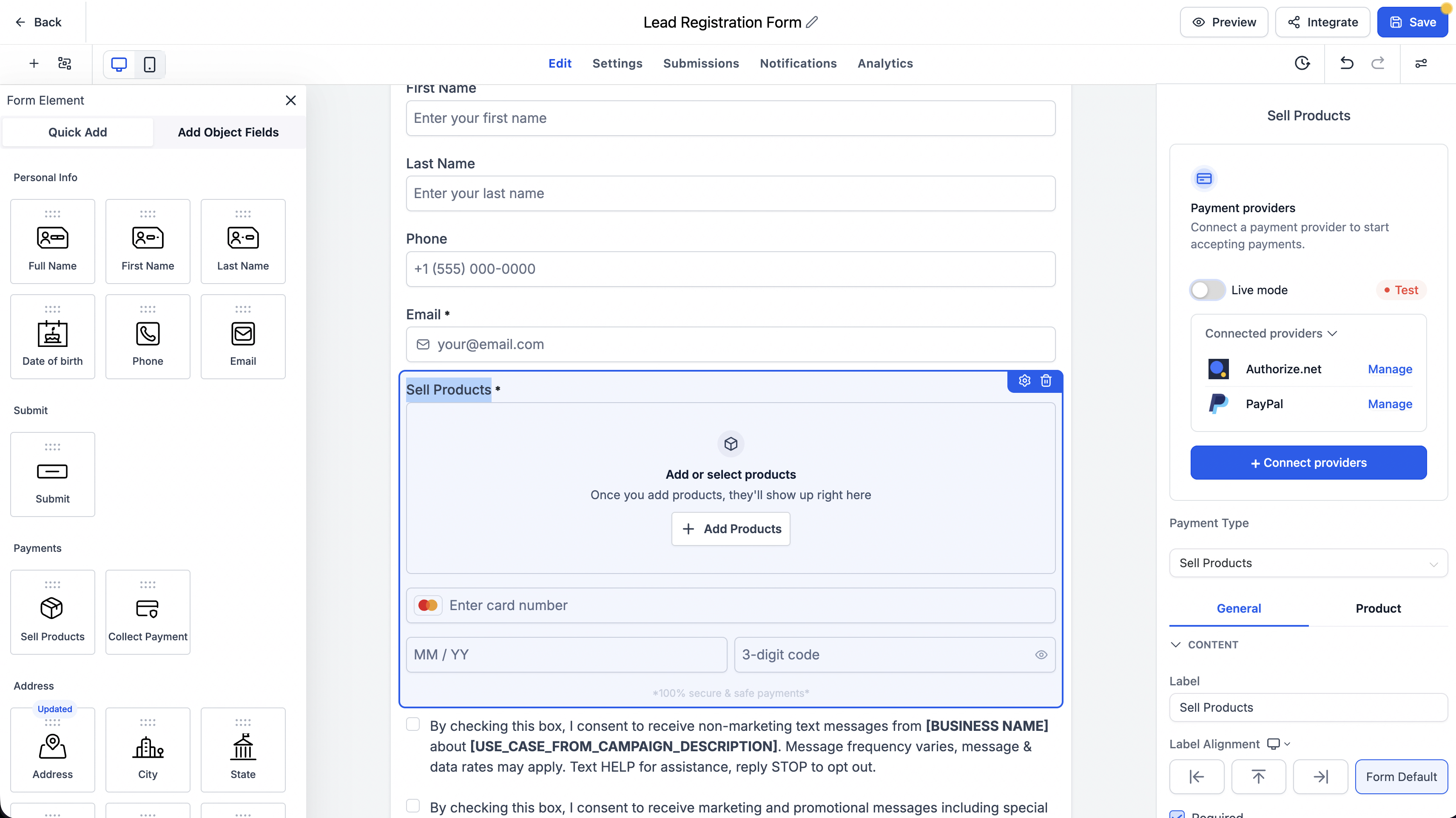
Task: Open the Product tab
Action: pyautogui.click(x=1378, y=608)
